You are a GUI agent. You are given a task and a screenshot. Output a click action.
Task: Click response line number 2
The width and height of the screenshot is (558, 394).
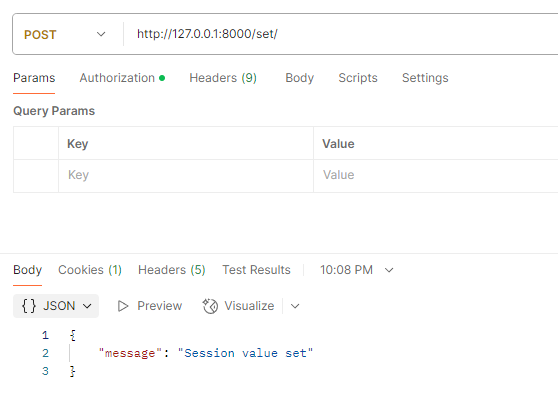click(x=45, y=353)
